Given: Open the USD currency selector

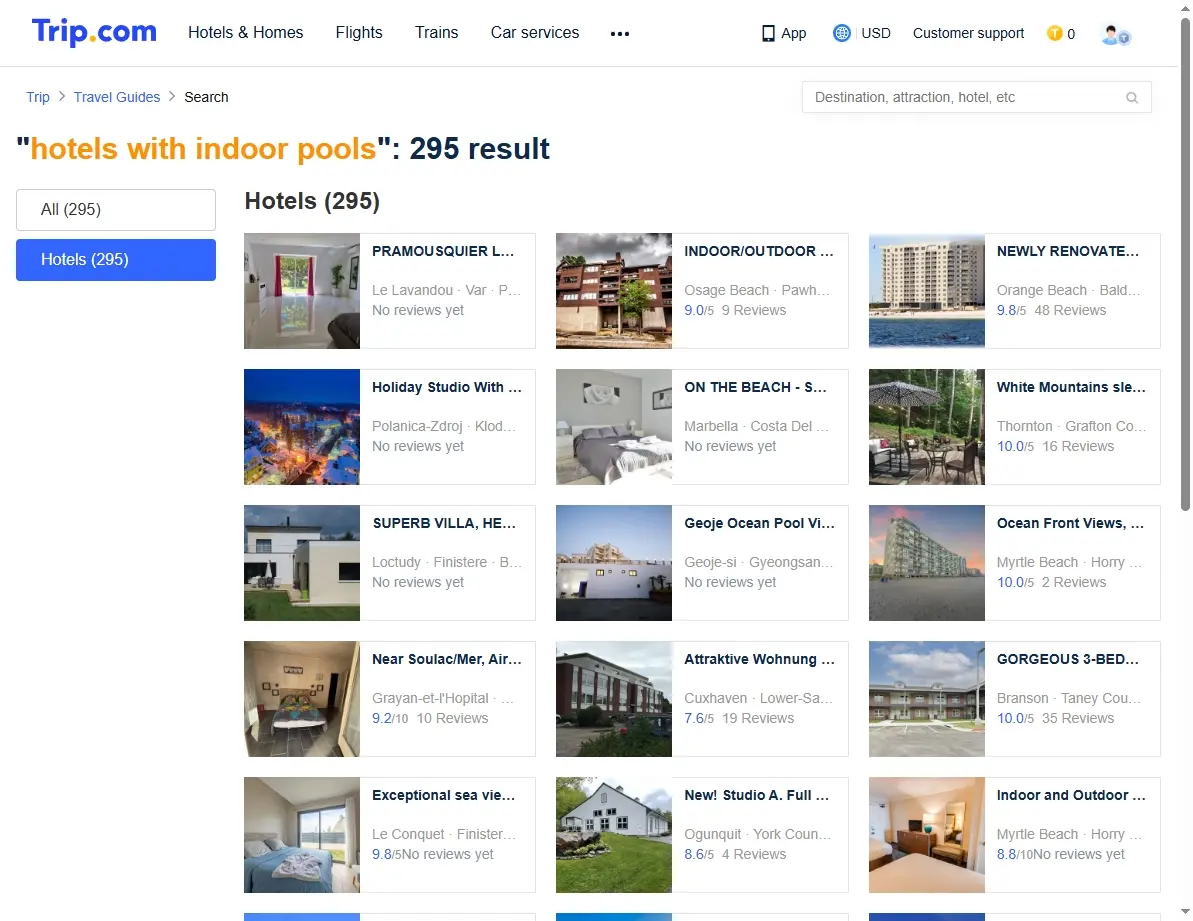Looking at the screenshot, I should pos(876,33).
